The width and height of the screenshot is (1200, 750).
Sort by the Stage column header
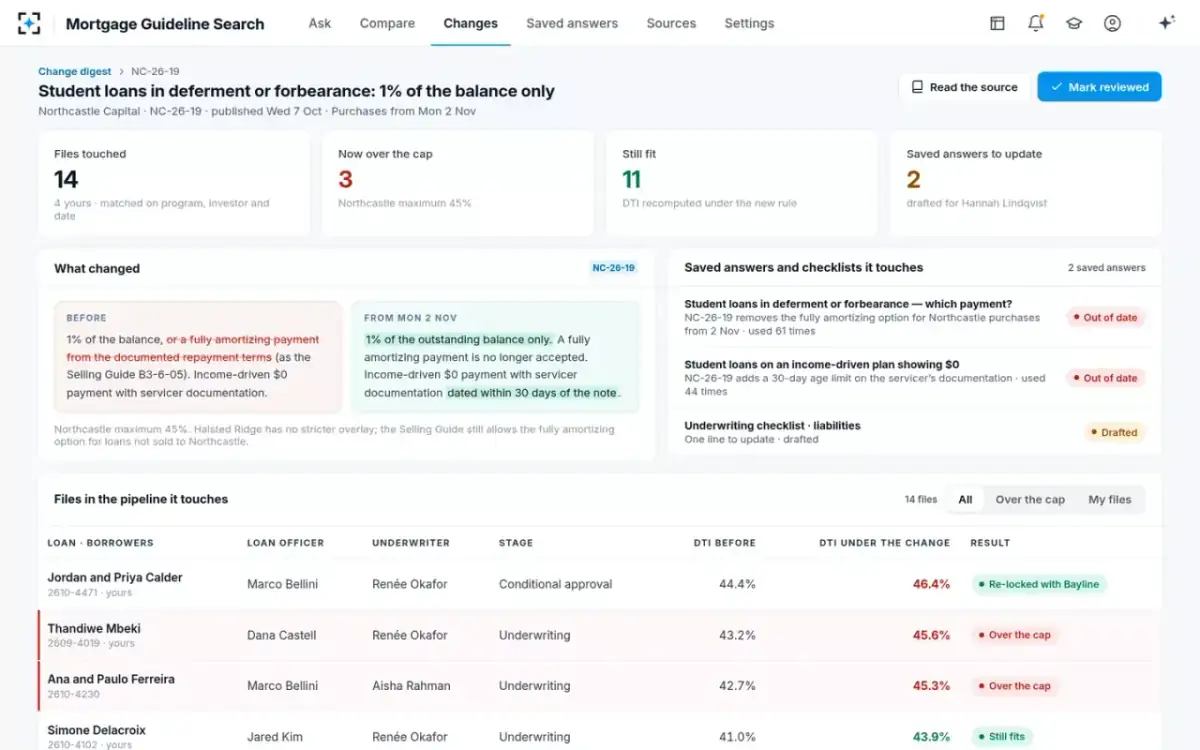click(x=516, y=543)
